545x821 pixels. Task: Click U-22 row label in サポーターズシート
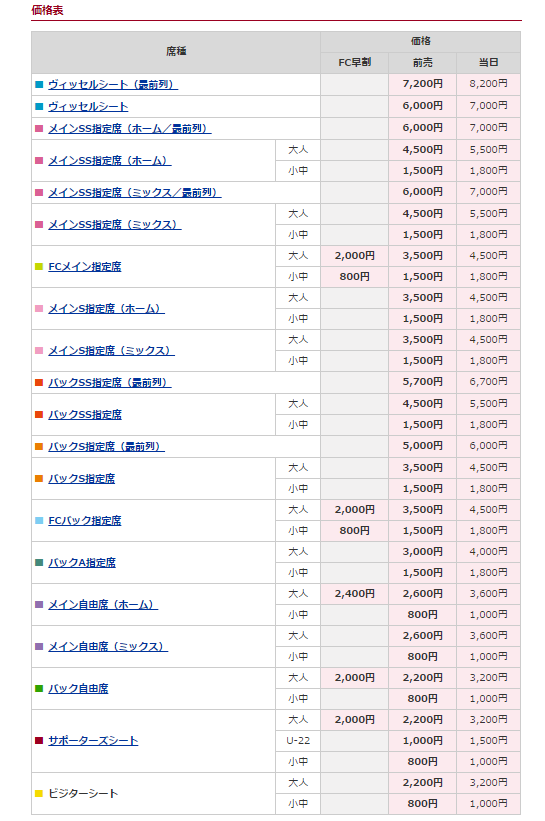pyautogui.click(x=298, y=741)
